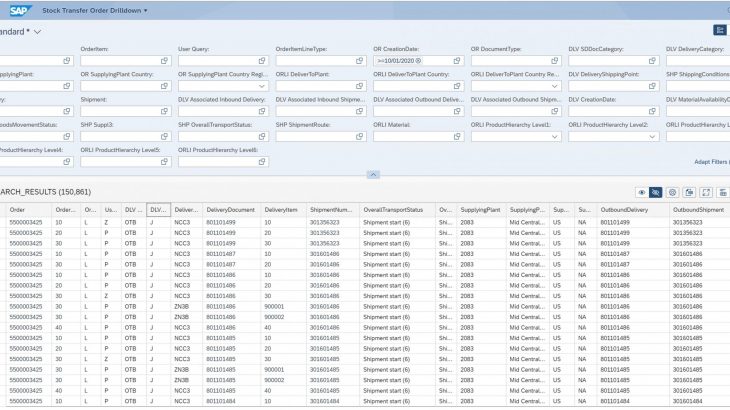Sort by the DeliveryDocument column header
This screenshot has width=730, height=410.
[x=231, y=210]
